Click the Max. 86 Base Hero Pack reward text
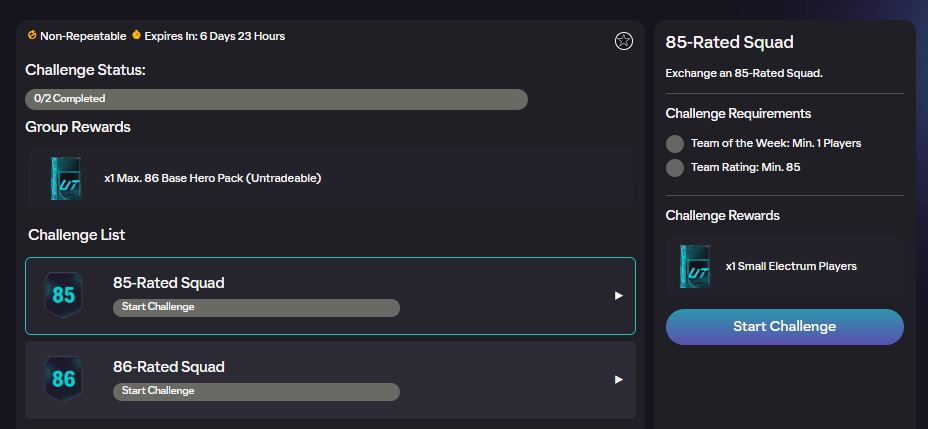The width and height of the screenshot is (928, 429). click(x=212, y=178)
